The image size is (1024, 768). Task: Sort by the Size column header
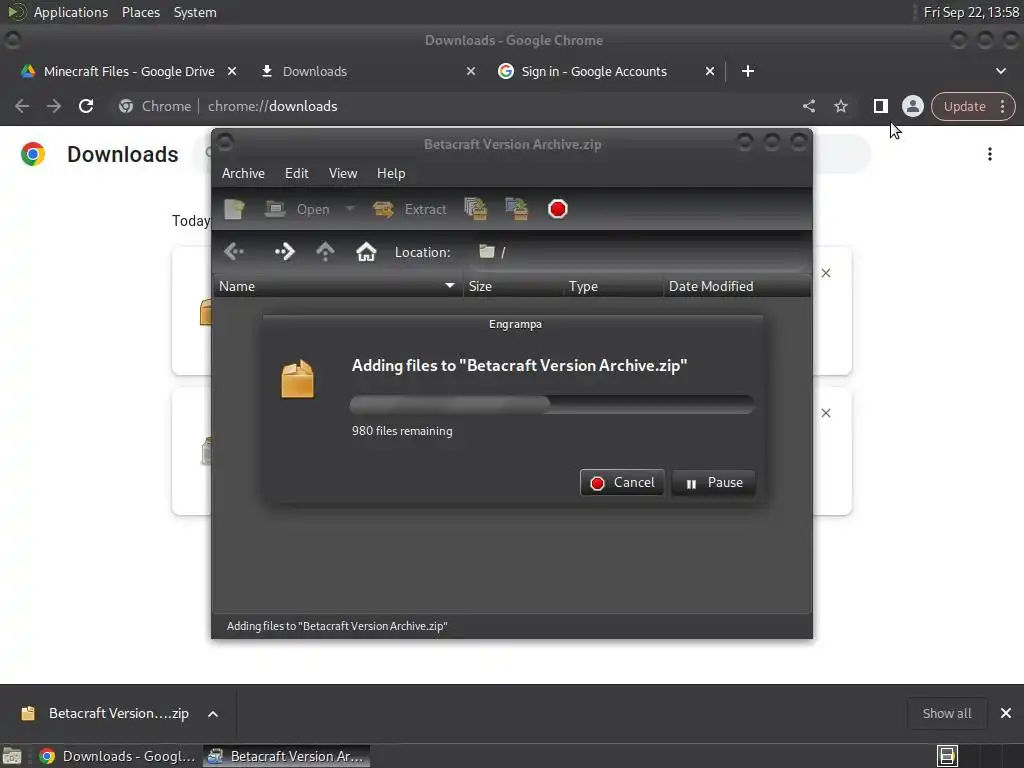(513, 286)
